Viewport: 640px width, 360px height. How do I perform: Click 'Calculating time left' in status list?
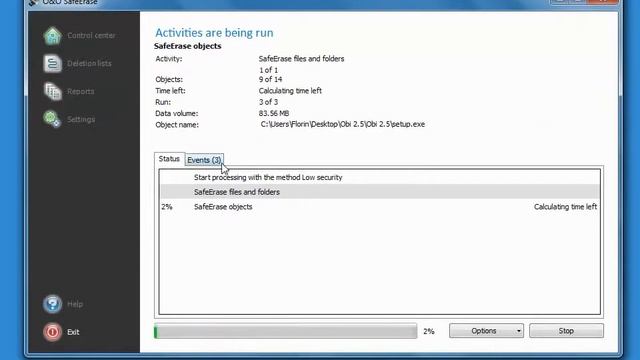pyautogui.click(x=565, y=207)
